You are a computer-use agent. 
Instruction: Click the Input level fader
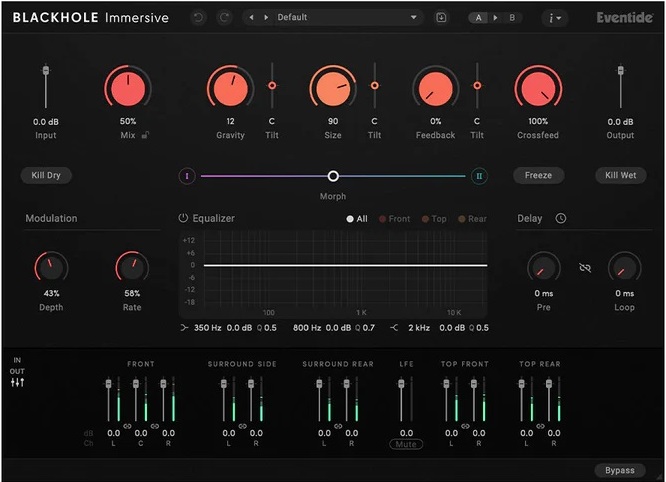pos(46,70)
